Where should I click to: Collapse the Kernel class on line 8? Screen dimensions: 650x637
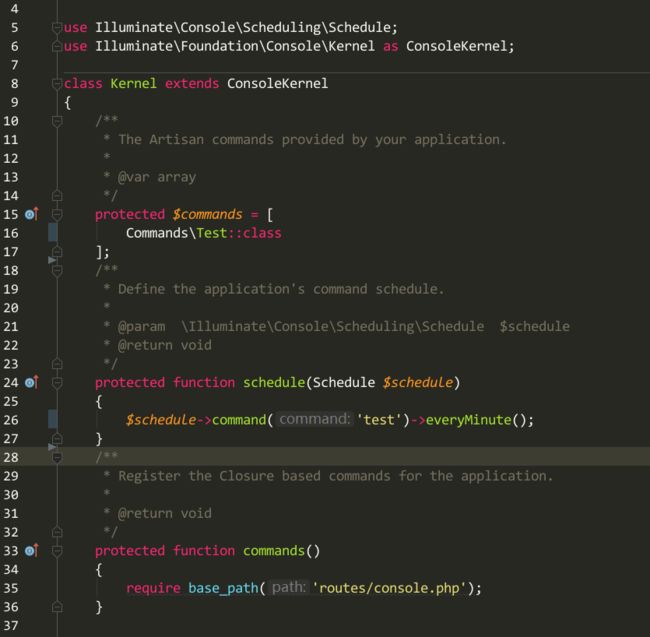[57, 83]
